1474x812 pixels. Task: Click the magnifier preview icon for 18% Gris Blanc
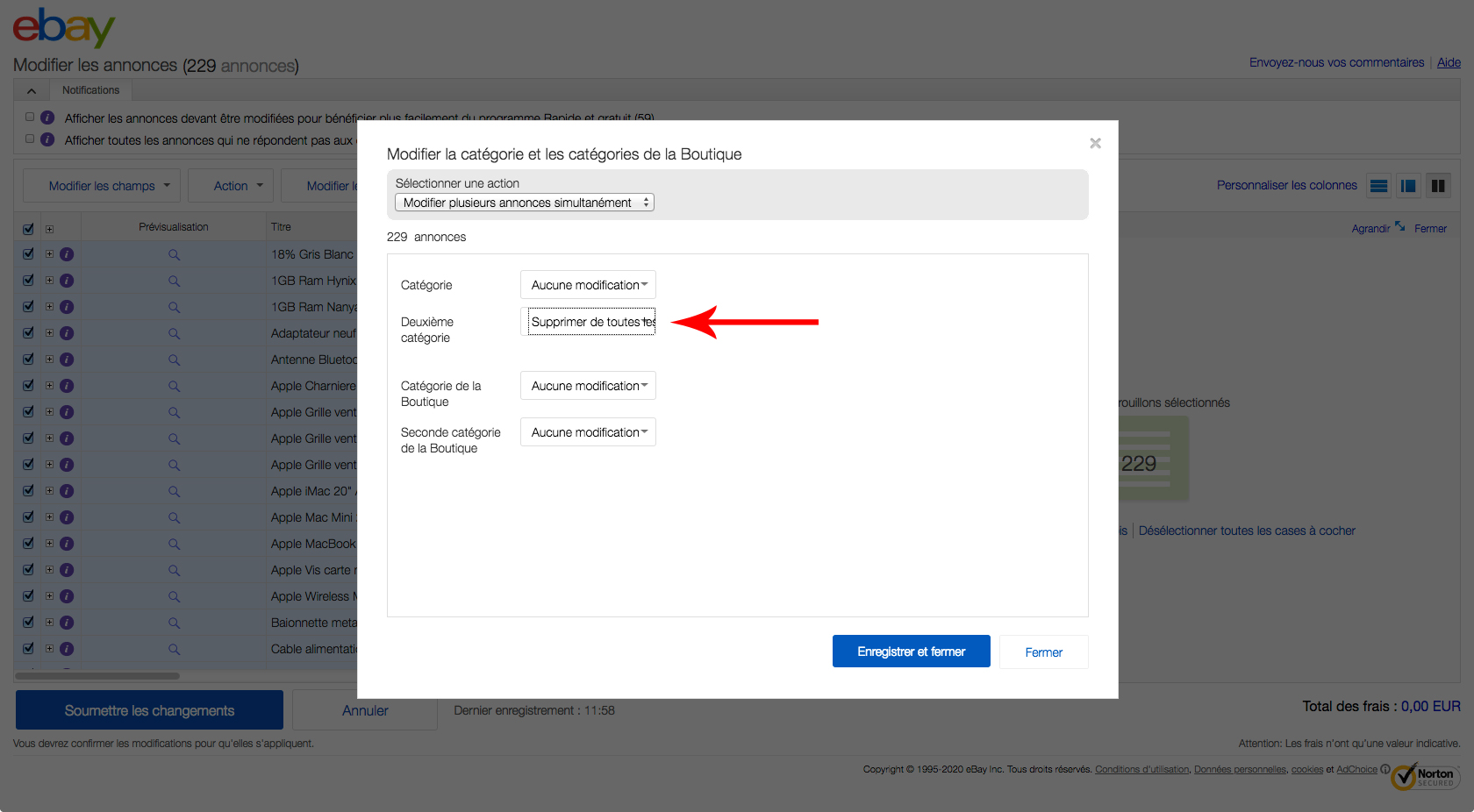click(174, 255)
